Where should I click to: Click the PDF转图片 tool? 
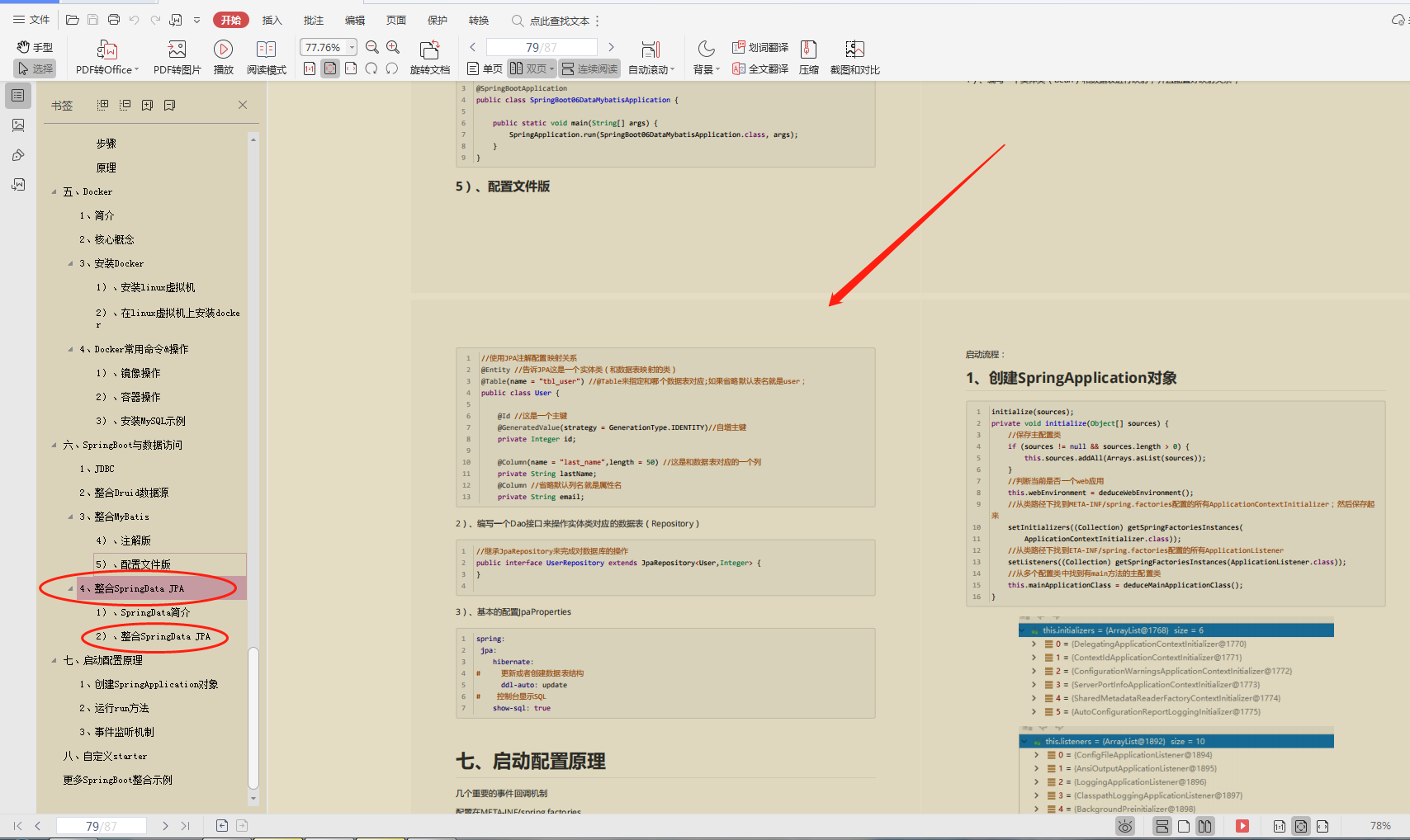pyautogui.click(x=177, y=58)
